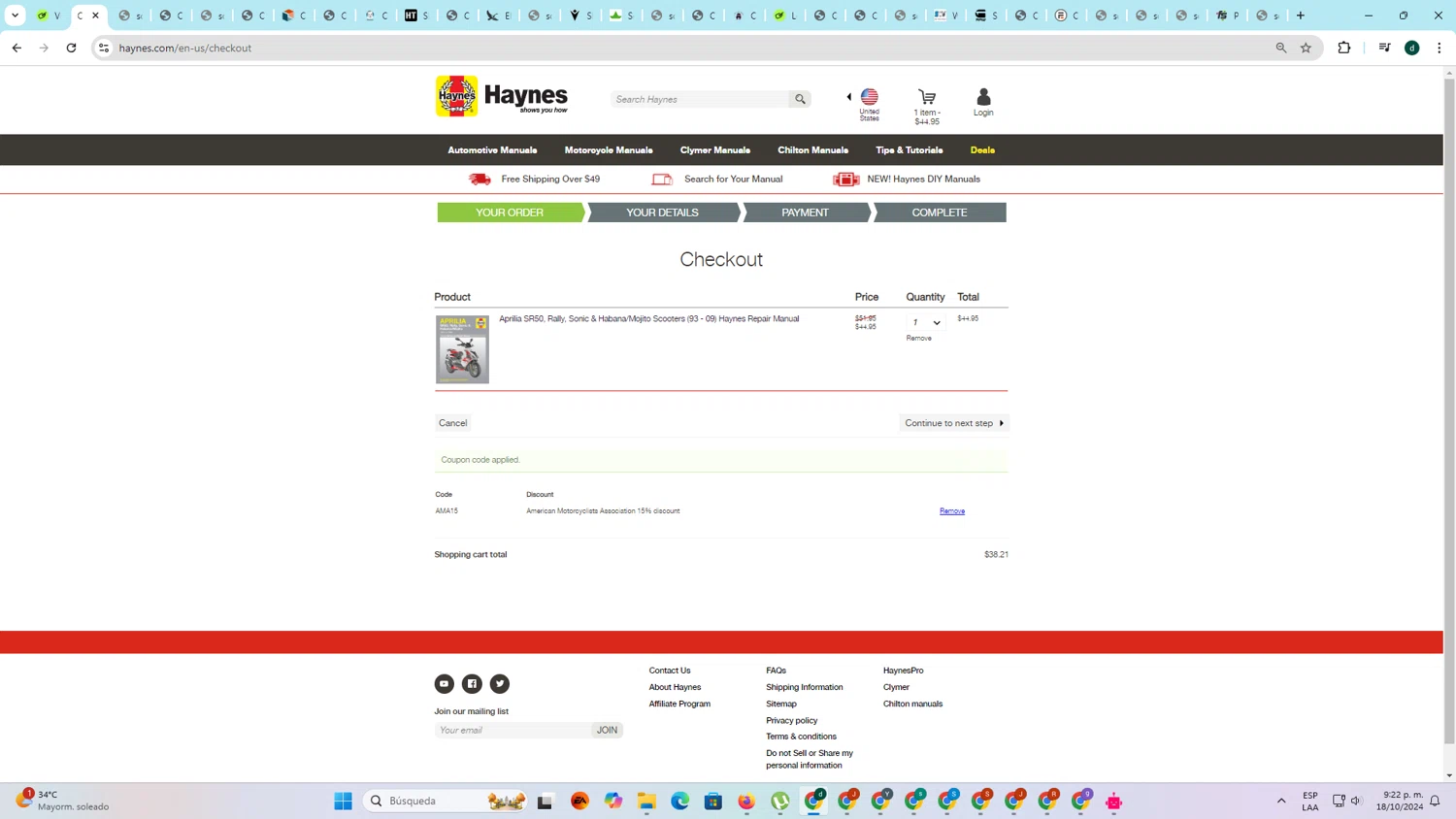Open site information icon in address bar
Screen dimensions: 1456x819
pyautogui.click(x=104, y=48)
